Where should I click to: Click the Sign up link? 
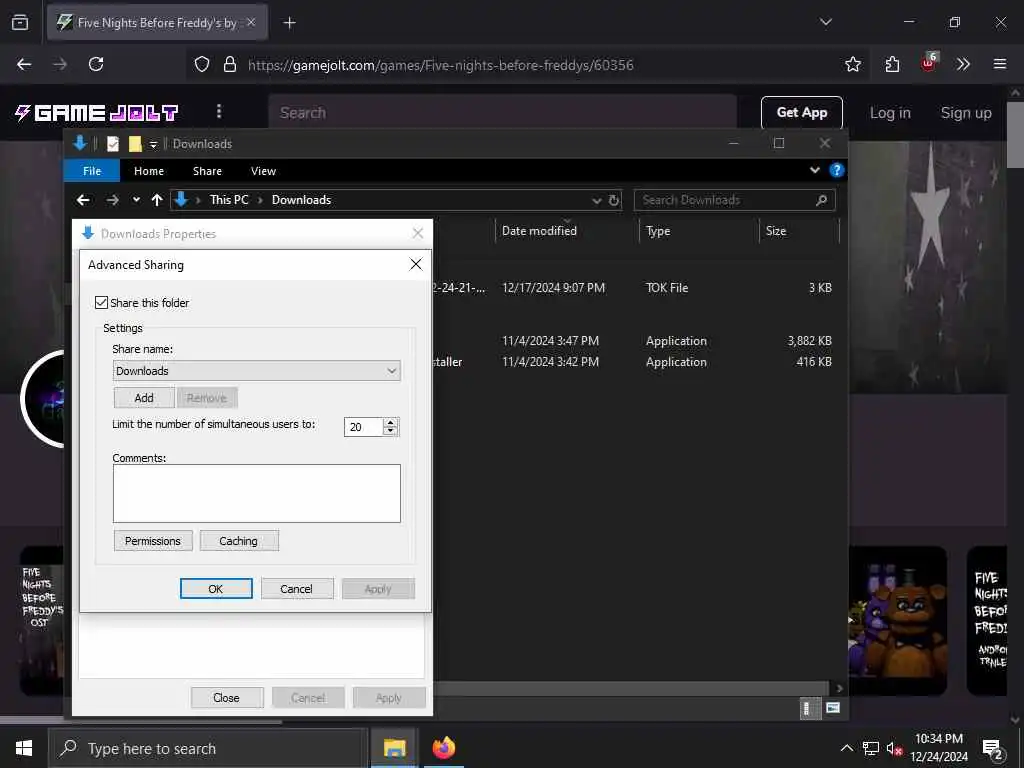click(966, 113)
